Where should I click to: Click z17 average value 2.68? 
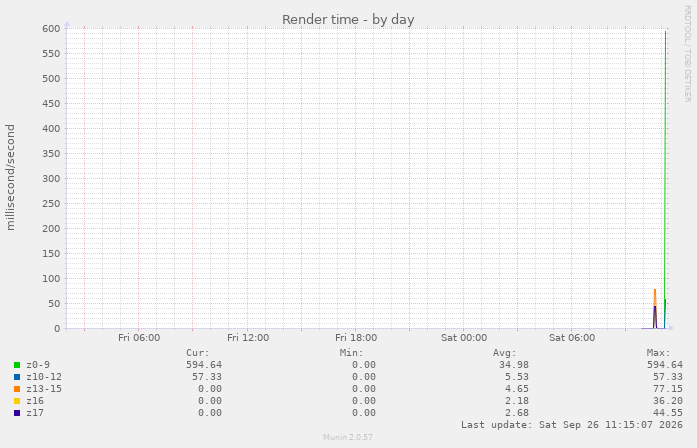click(517, 413)
